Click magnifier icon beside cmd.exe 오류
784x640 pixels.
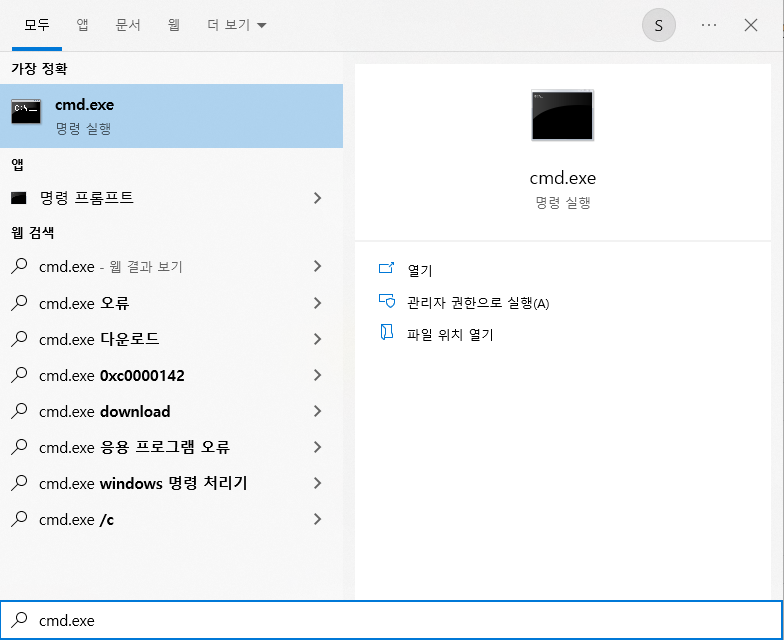(x=19, y=303)
